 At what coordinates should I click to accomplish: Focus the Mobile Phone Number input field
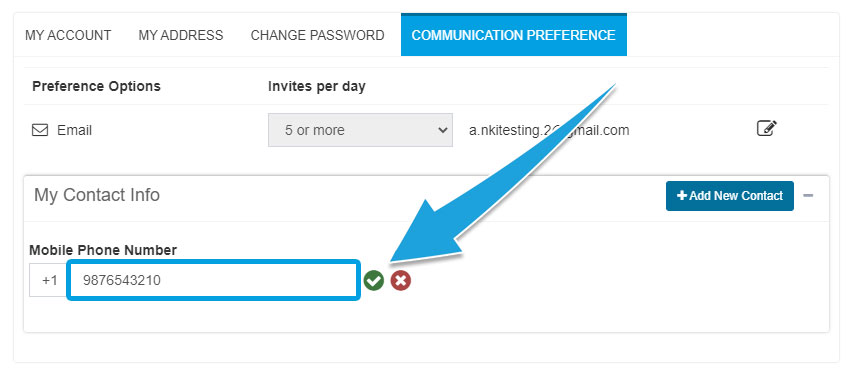pyautogui.click(x=213, y=280)
